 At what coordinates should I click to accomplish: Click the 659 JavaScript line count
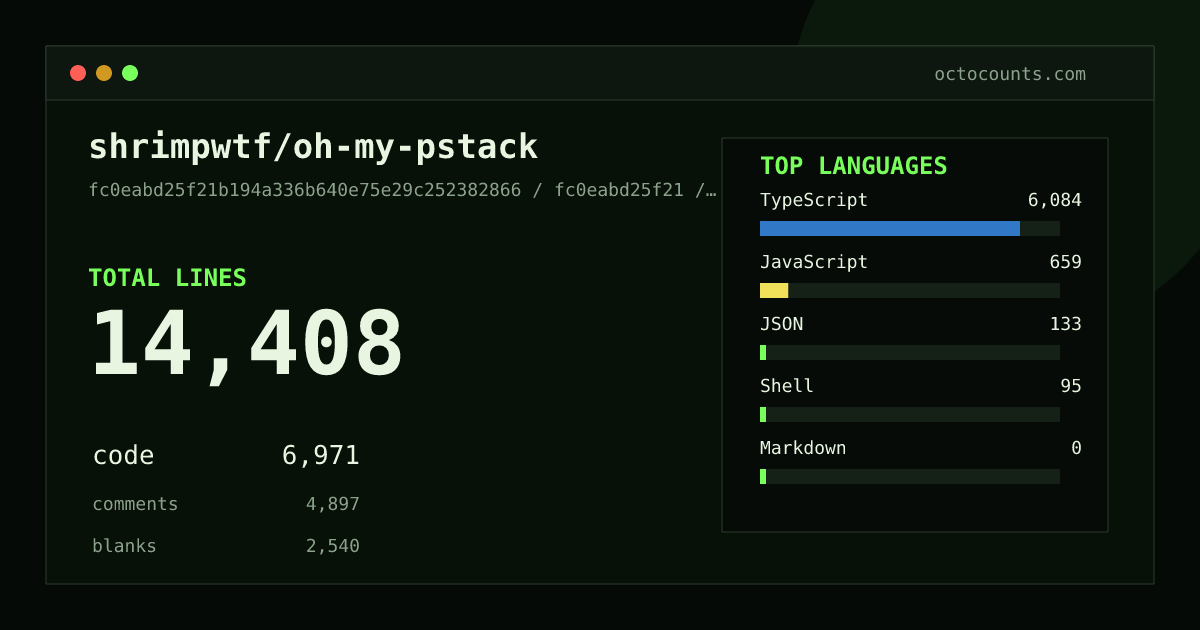1065,262
